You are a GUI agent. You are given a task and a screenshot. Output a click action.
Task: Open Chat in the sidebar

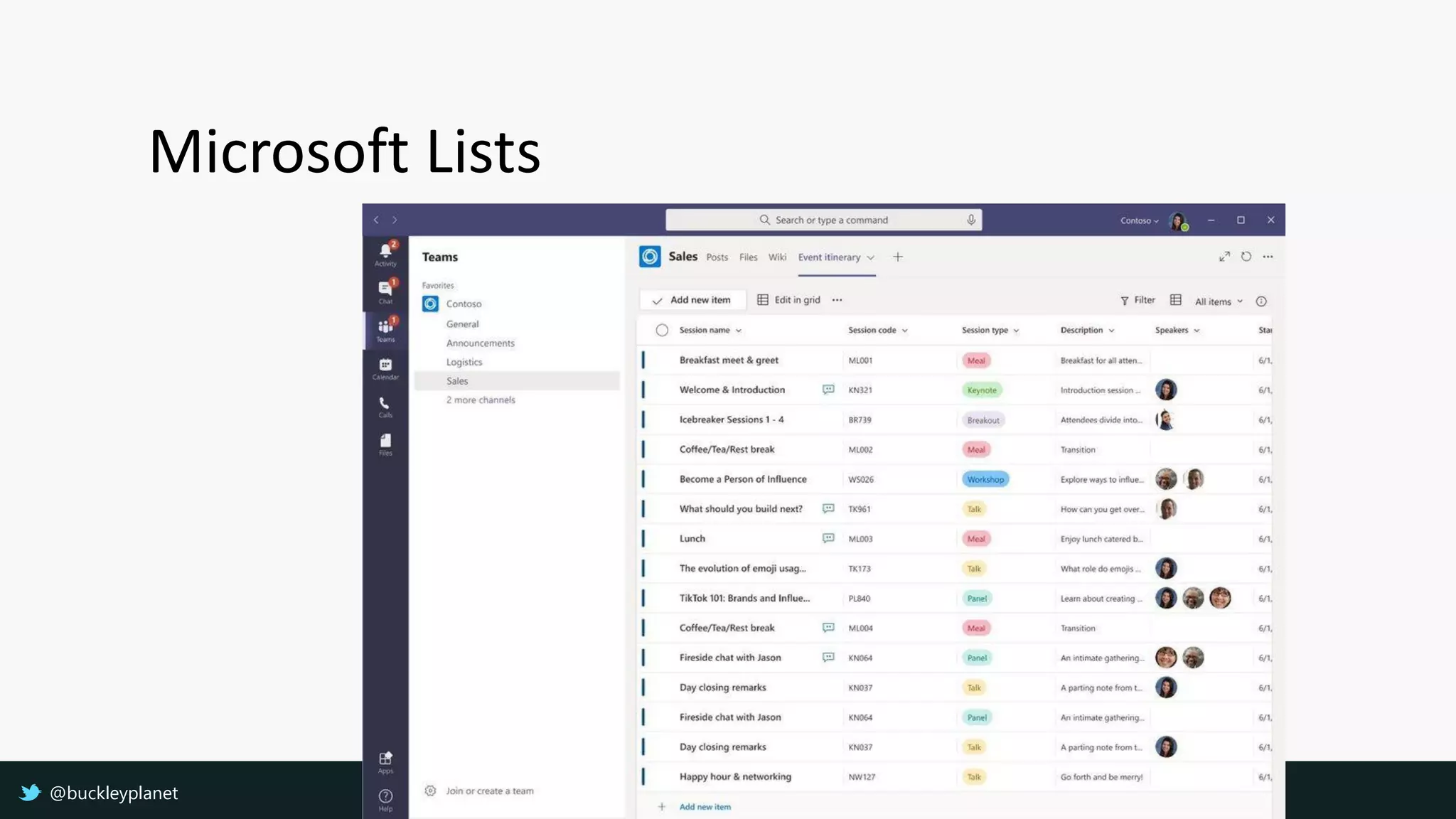(x=385, y=291)
